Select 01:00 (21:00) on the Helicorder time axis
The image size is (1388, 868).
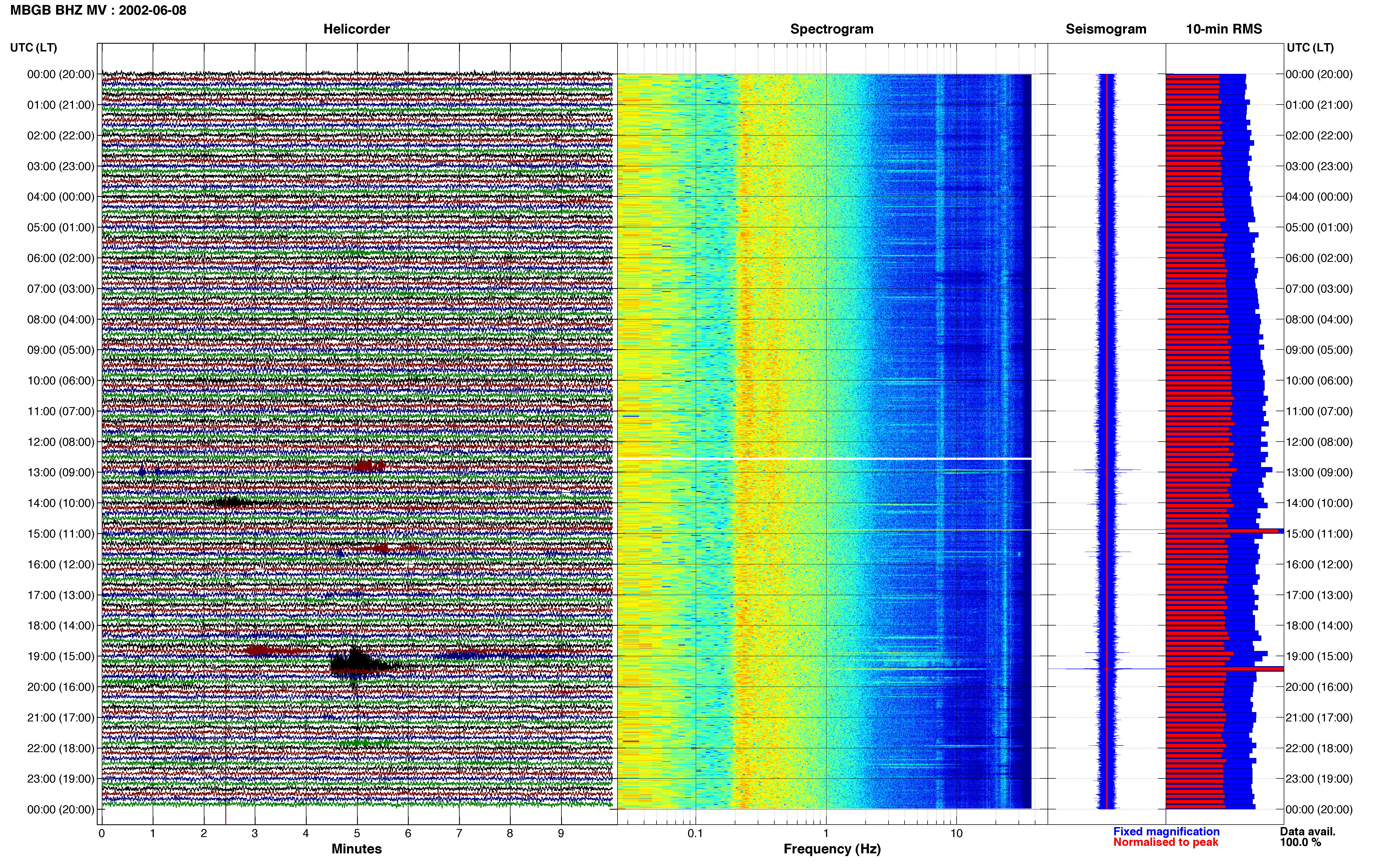61,105
